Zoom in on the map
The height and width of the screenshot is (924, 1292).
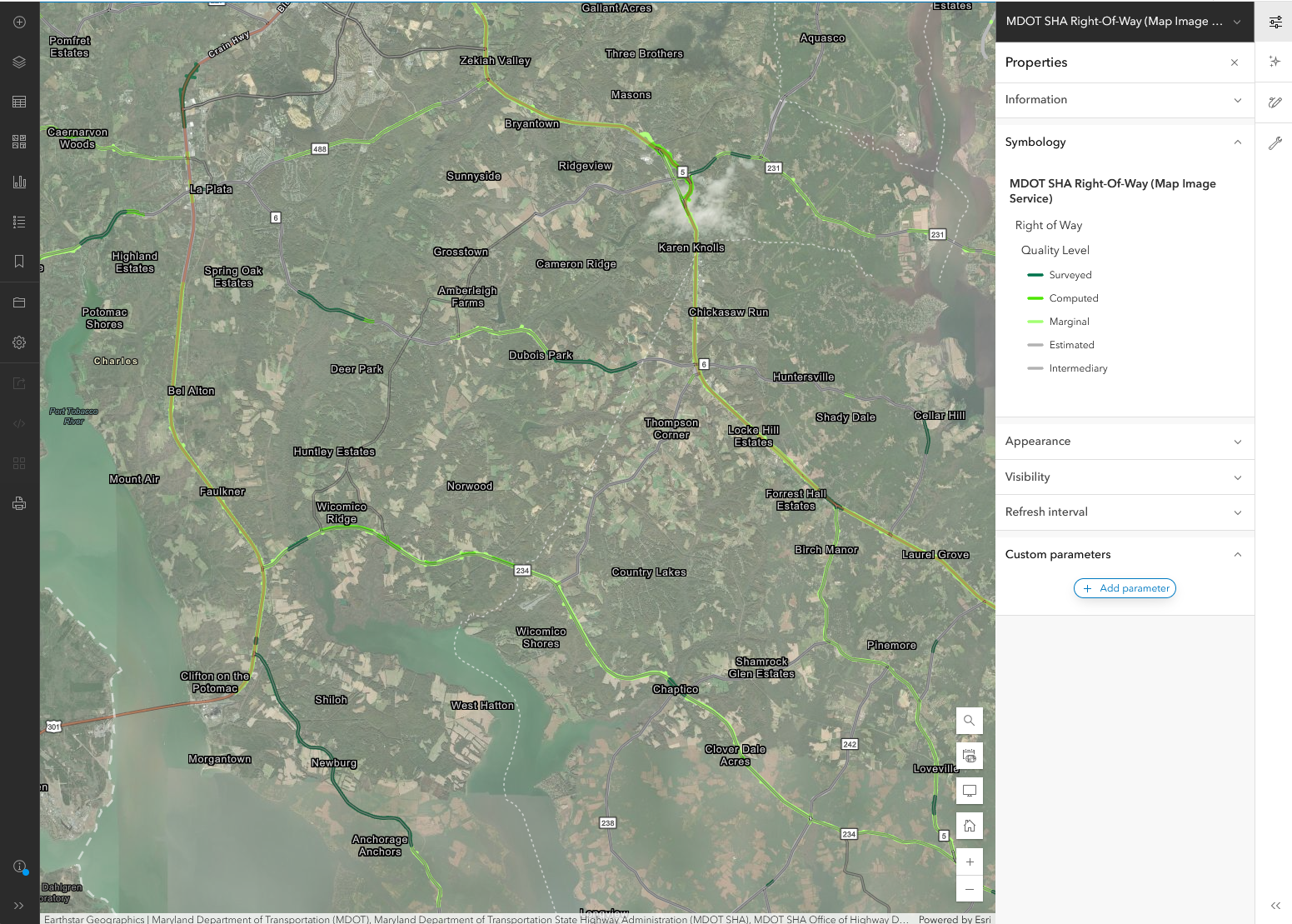pyautogui.click(x=969, y=862)
